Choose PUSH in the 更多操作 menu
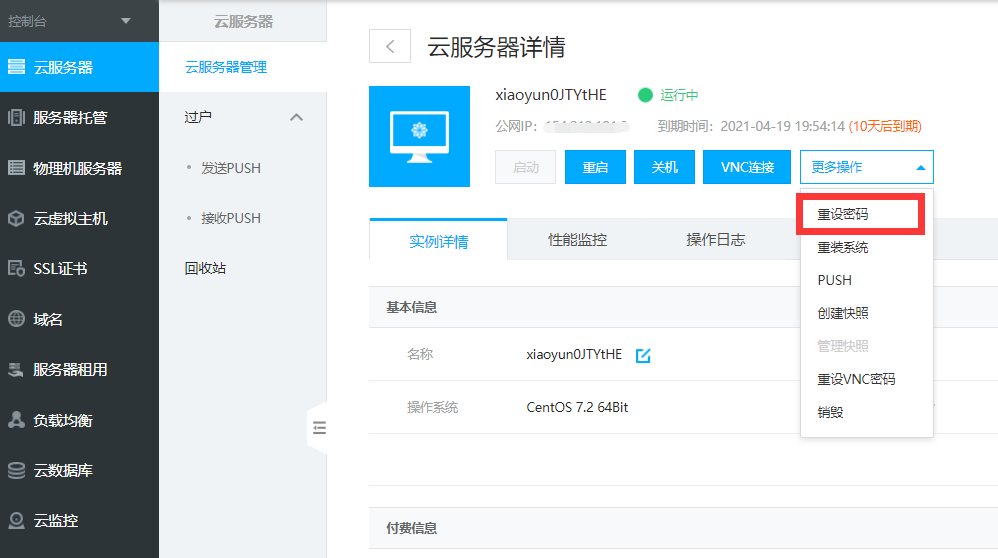The image size is (998, 558). (834, 281)
